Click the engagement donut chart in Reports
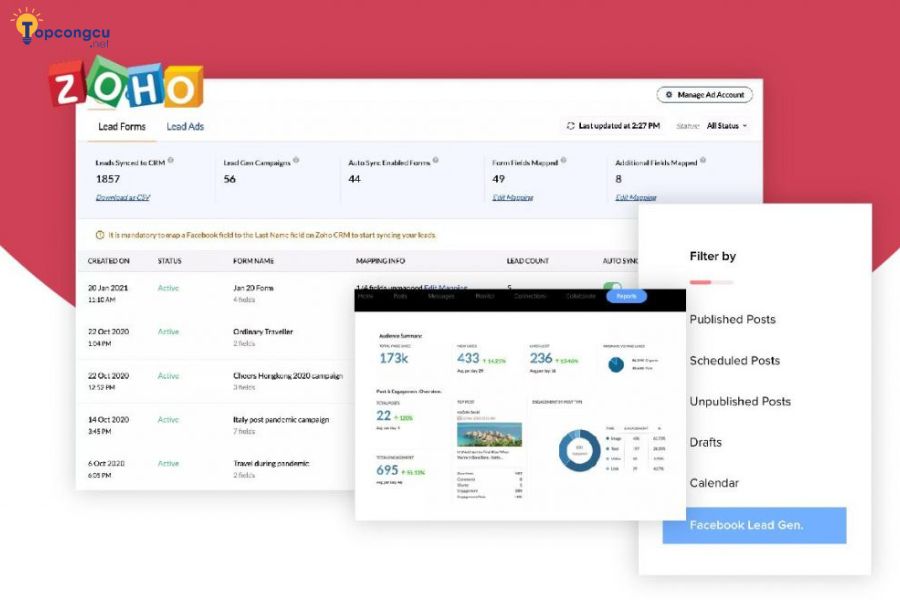Viewport: 900px width, 600px height. point(579,450)
